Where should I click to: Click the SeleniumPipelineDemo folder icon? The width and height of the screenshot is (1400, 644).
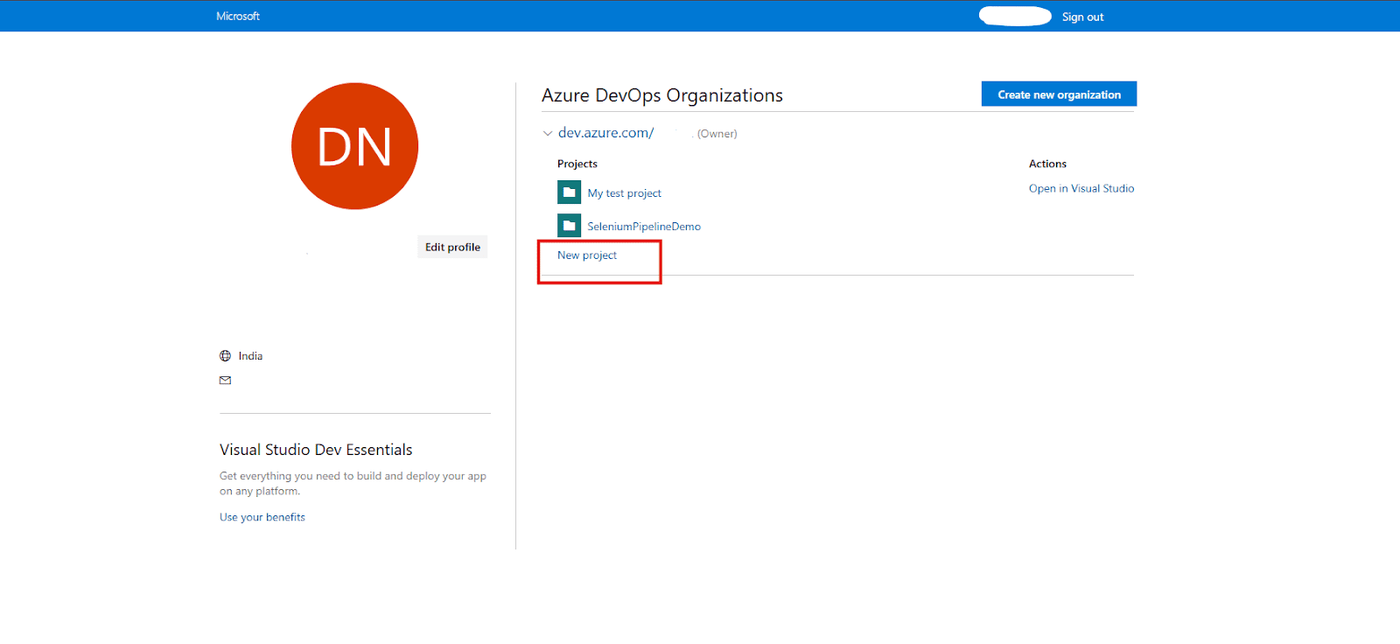tap(569, 225)
